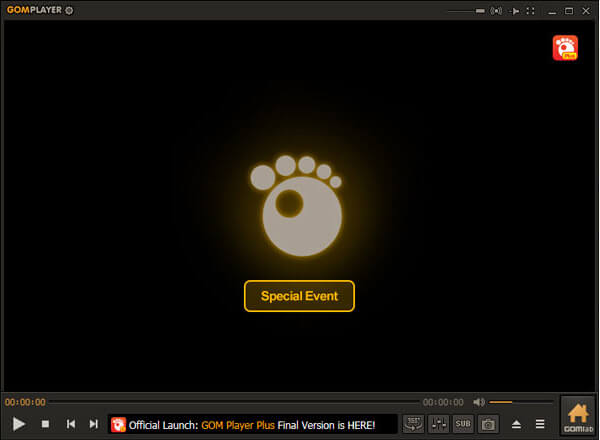Open the SUB subtitle settings
Screen dimensions: 600x440
pos(463,424)
